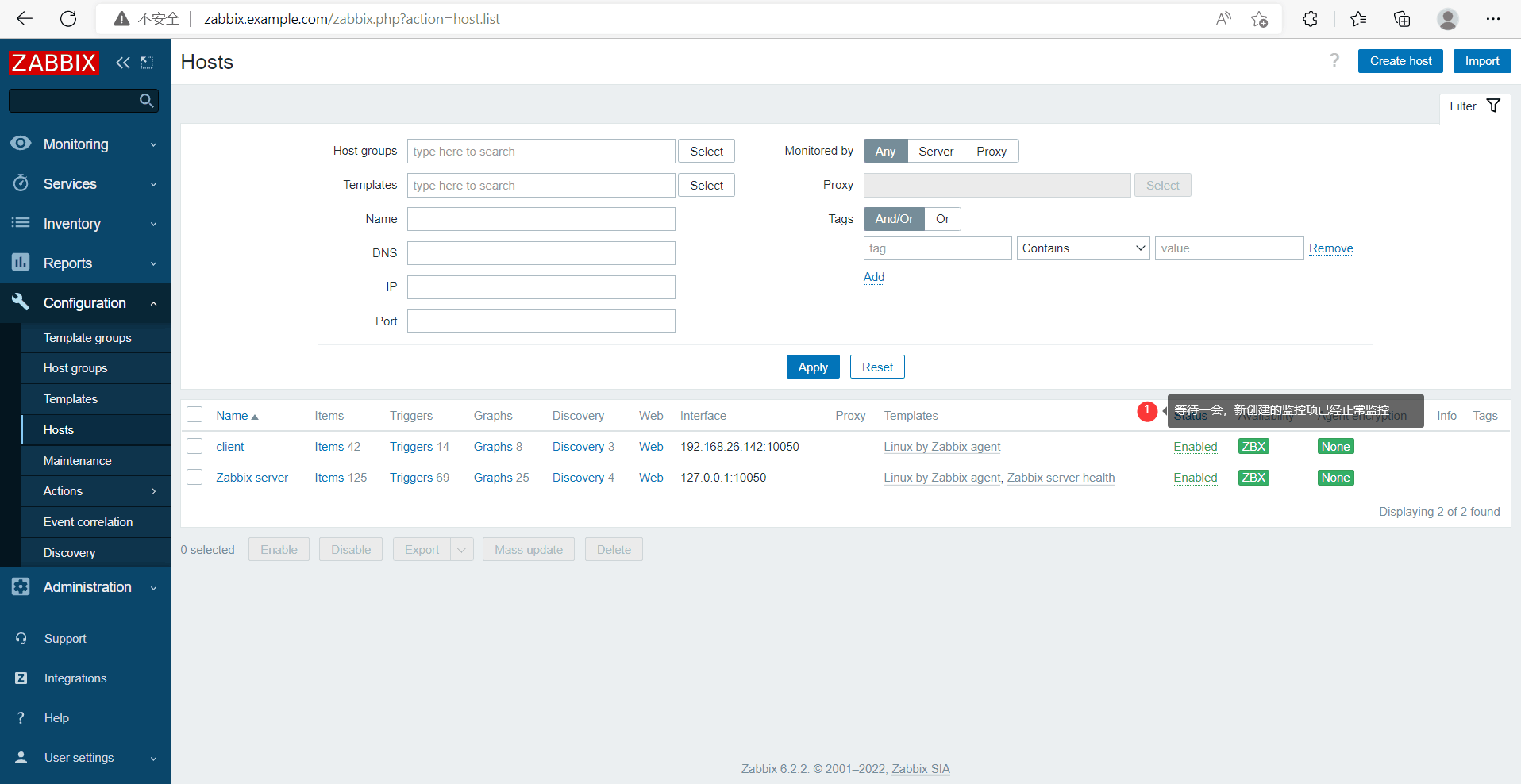
Task: Expand the Monitoring menu section
Action: [153, 144]
